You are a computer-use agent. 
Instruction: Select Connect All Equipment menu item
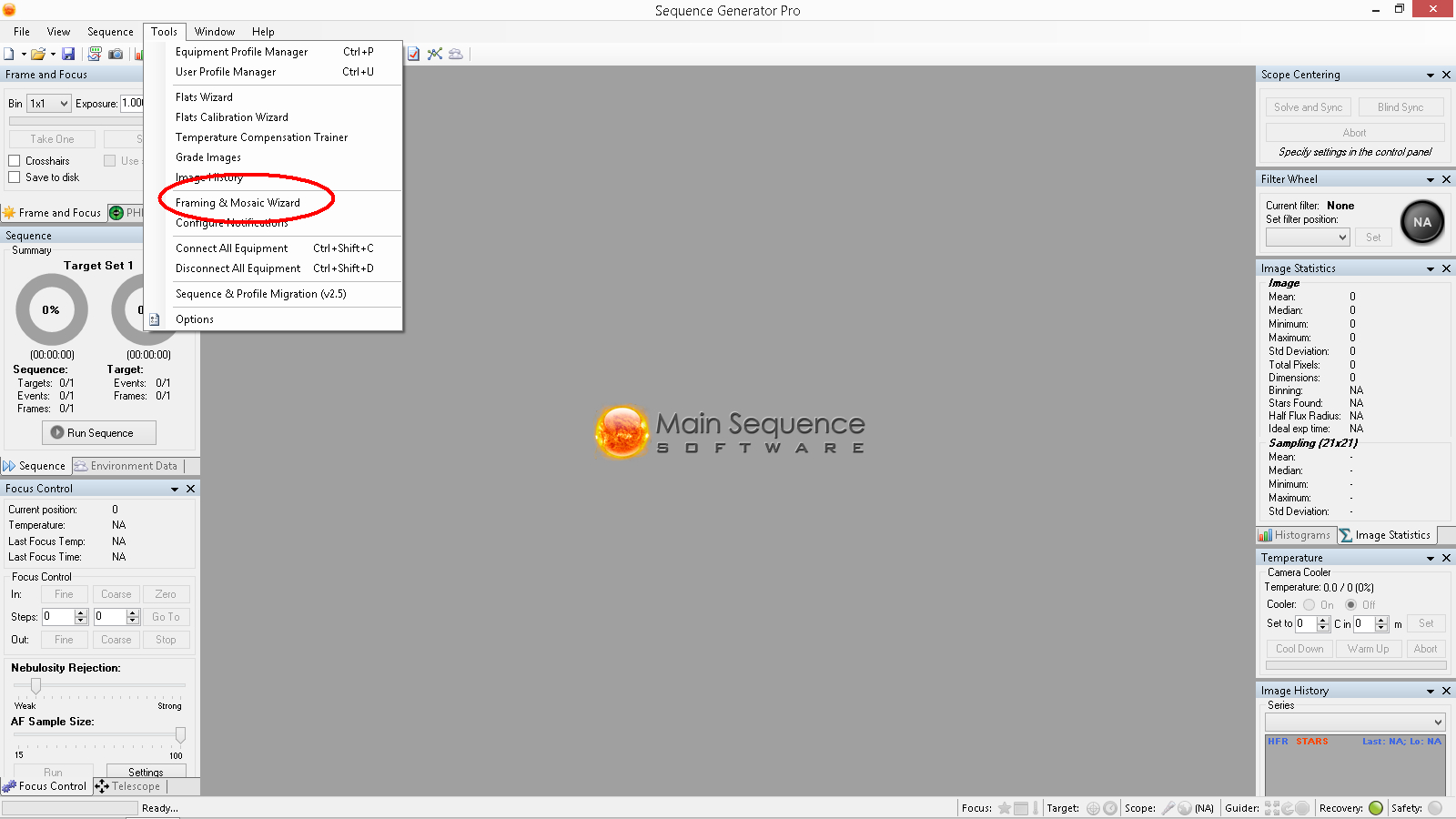[x=231, y=248]
